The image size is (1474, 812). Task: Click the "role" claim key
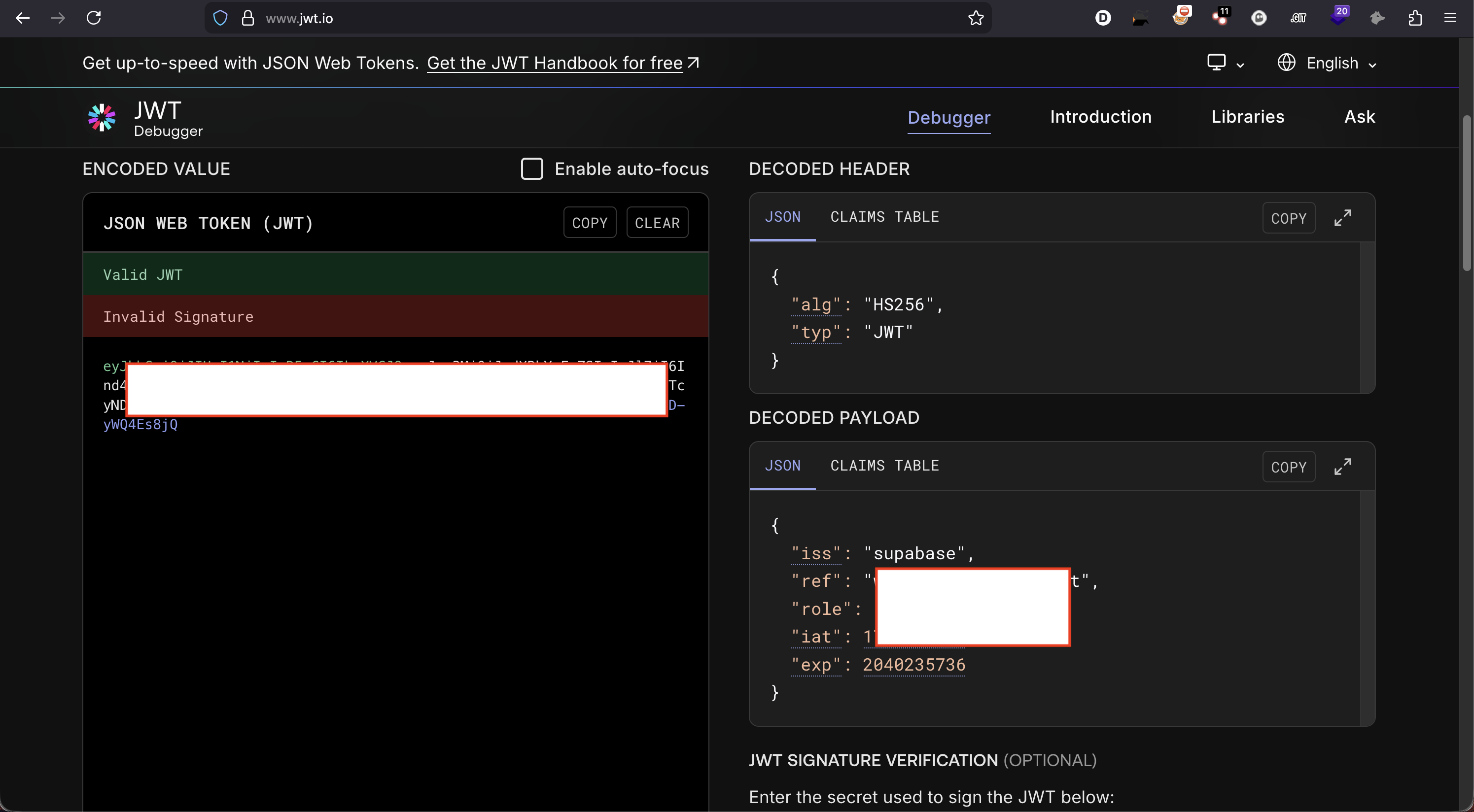point(821,609)
